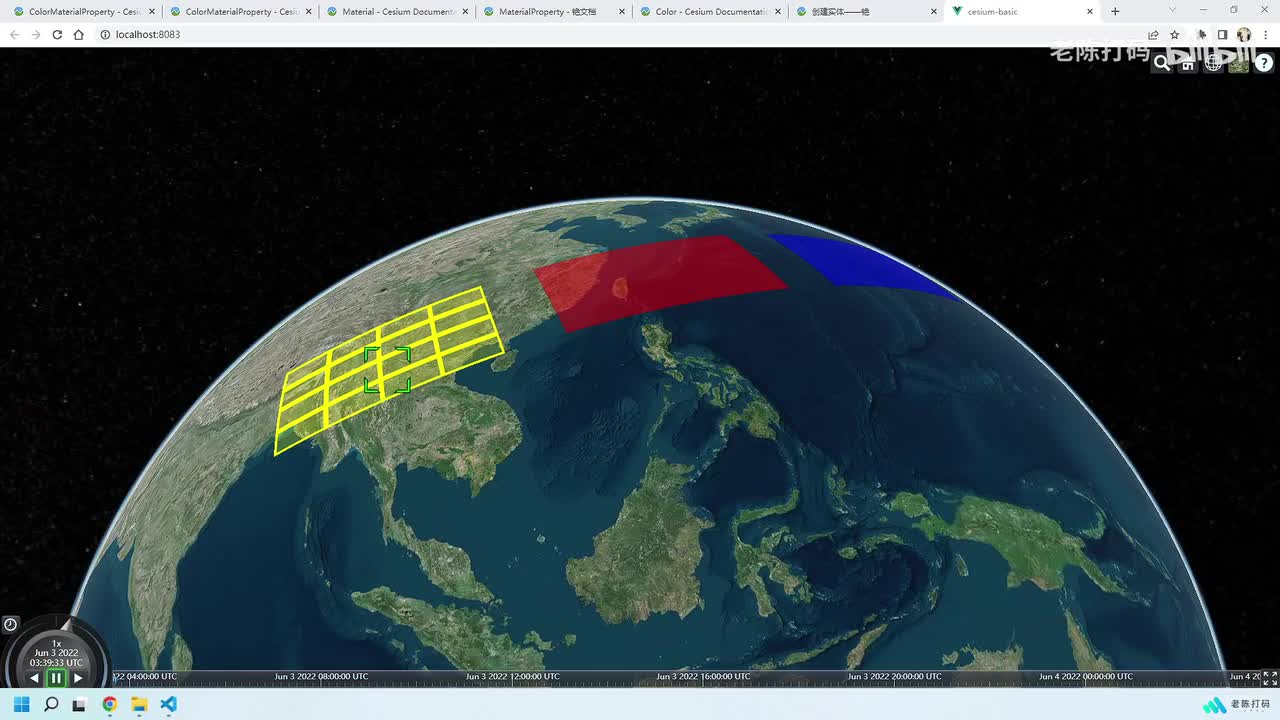
Task: Open the Cesium geocoder search button
Action: [x=1162, y=62]
